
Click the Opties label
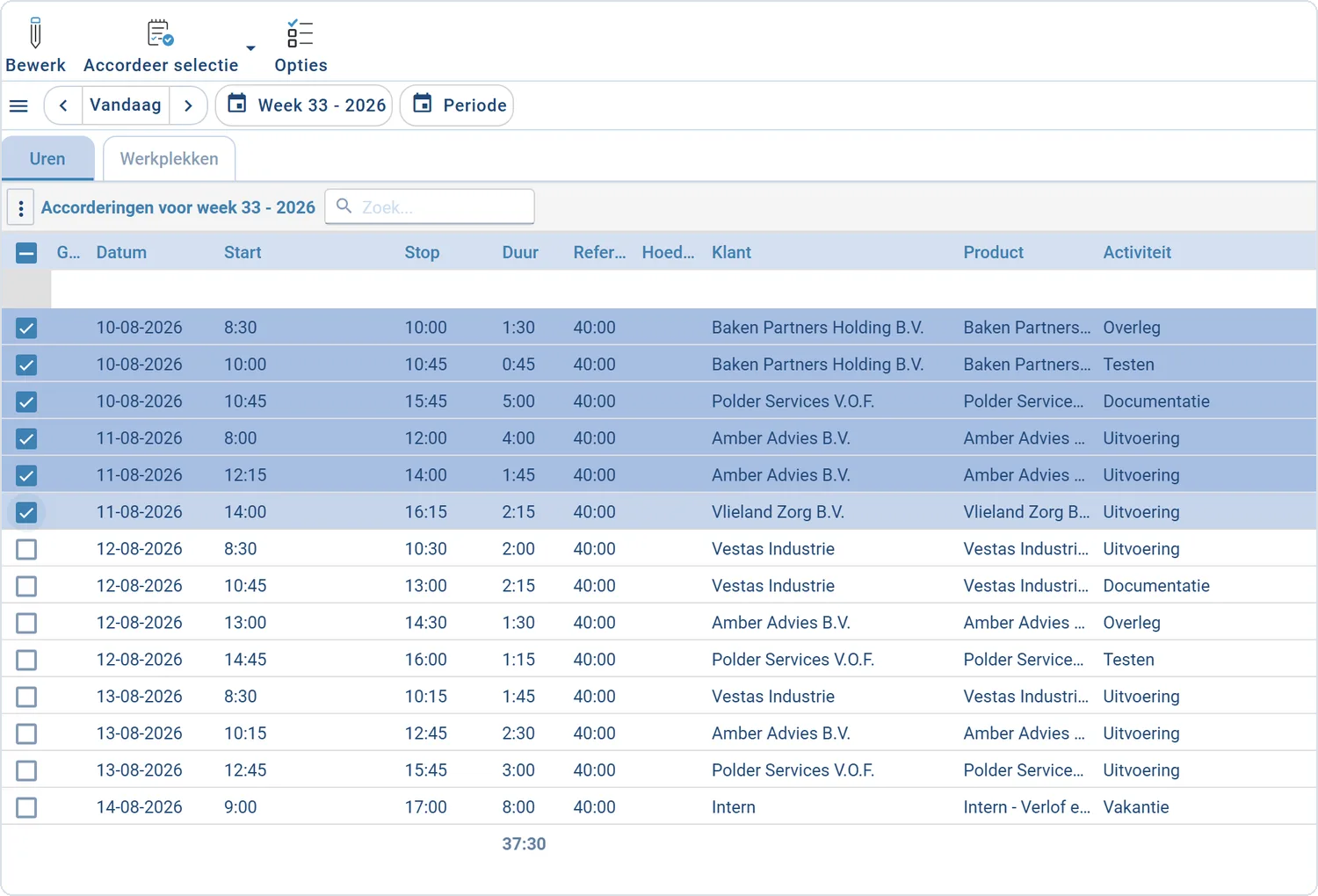[x=301, y=66]
